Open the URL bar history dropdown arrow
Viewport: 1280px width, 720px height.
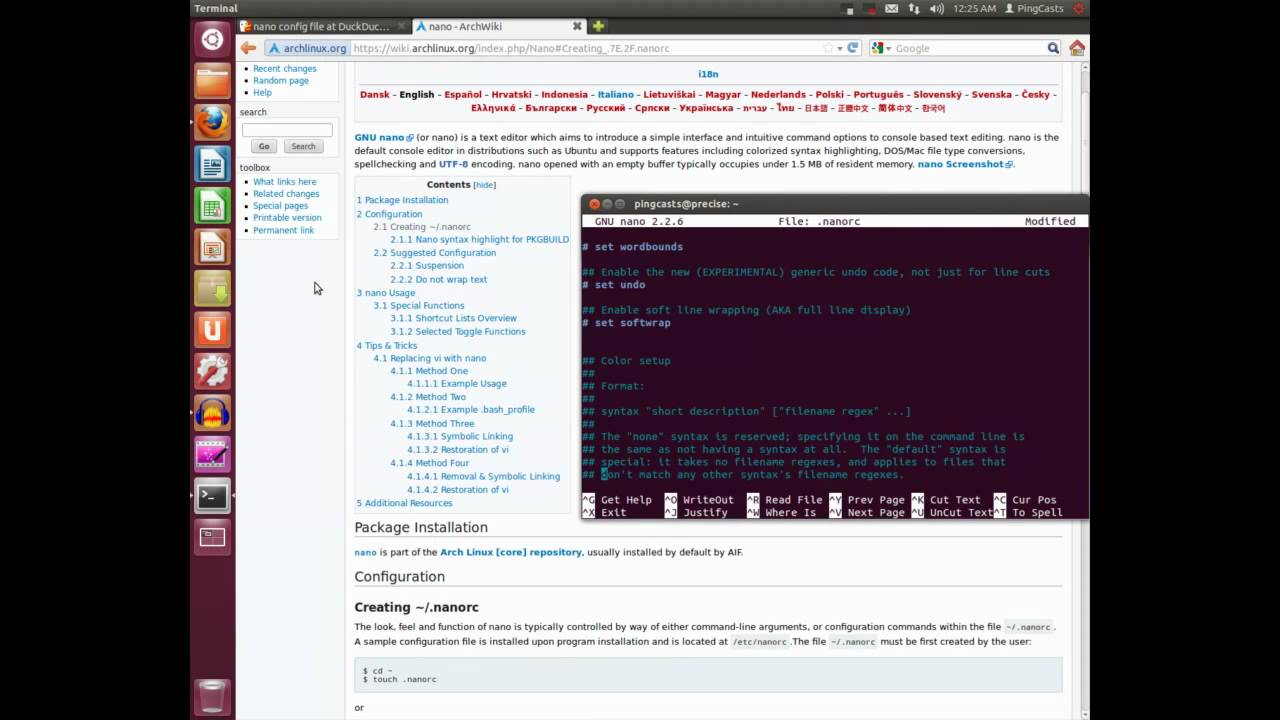tap(840, 48)
